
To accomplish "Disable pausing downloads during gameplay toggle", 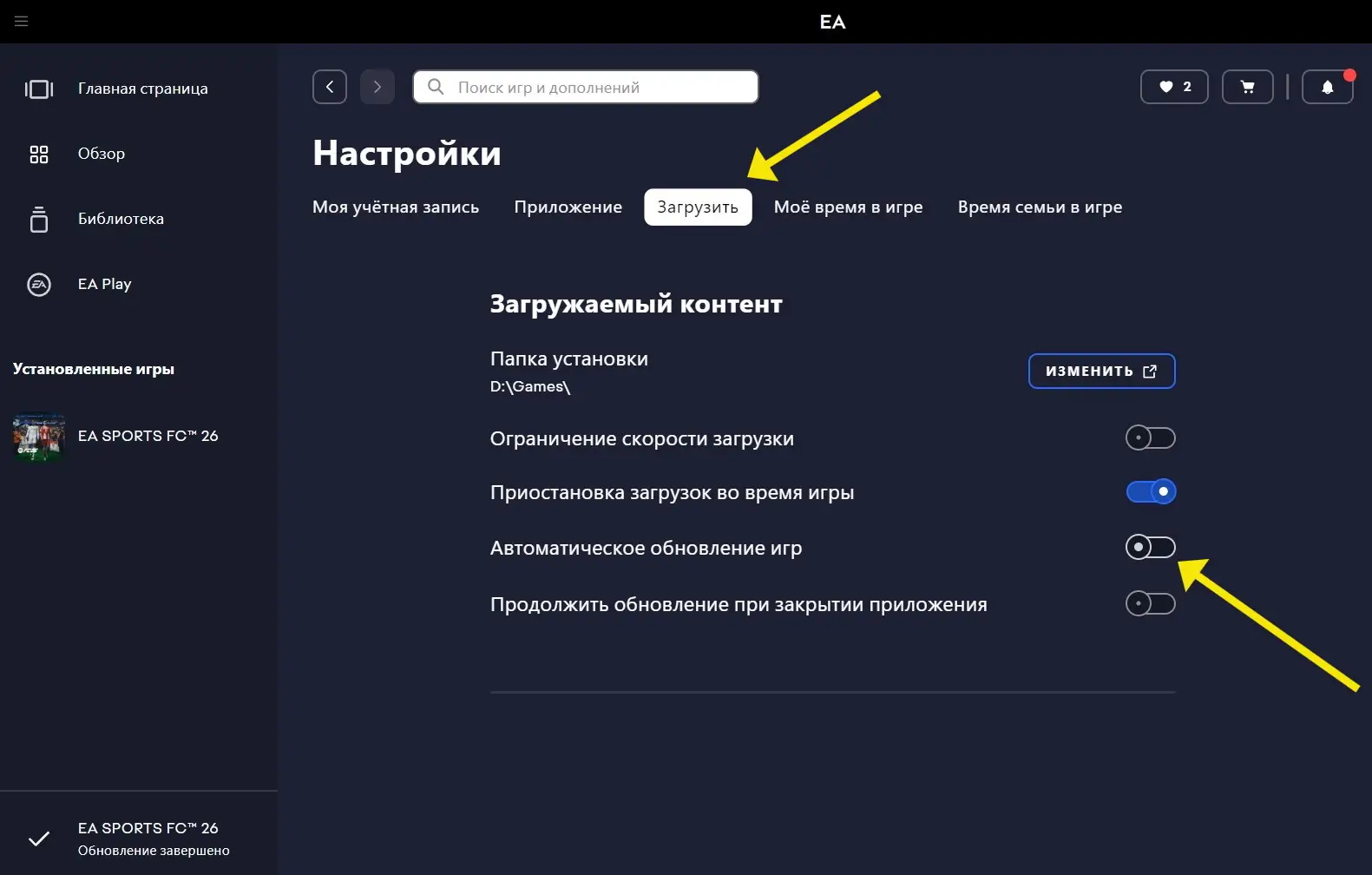I will (1151, 491).
